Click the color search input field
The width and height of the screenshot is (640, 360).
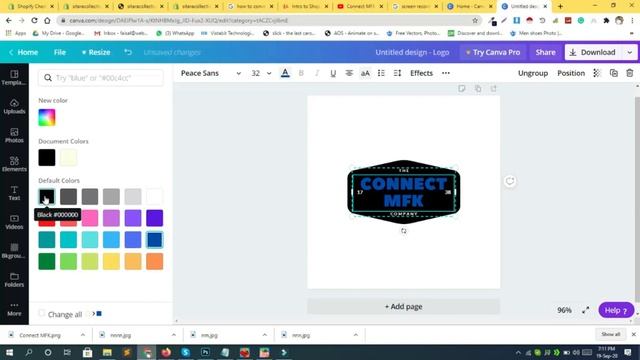point(101,78)
